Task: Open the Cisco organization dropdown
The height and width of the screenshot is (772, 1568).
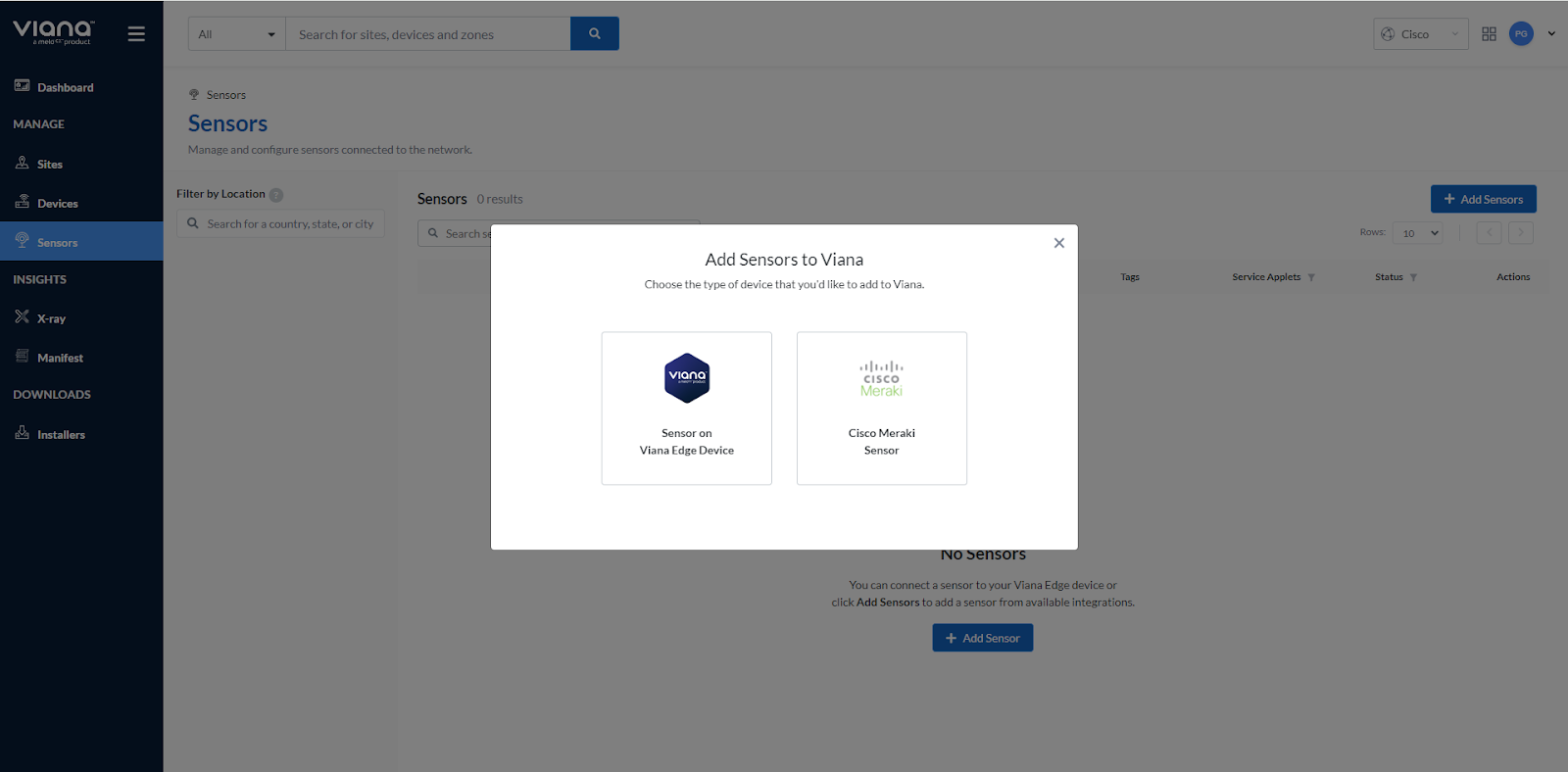Action: coord(1420,34)
